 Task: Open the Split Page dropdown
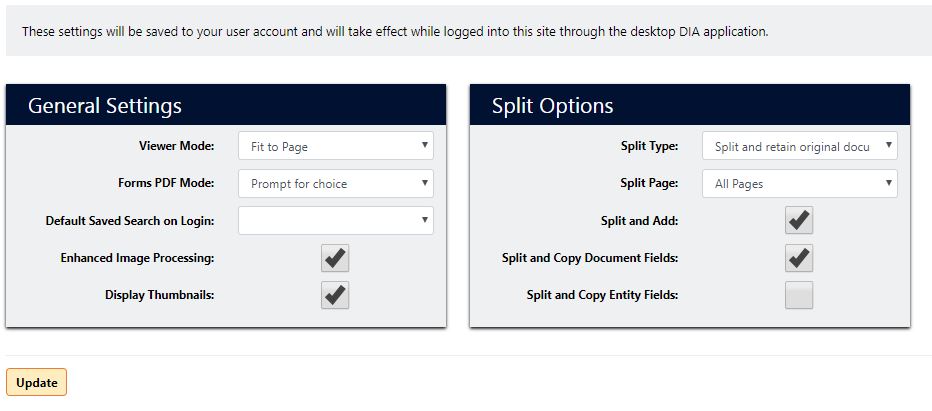[799, 183]
